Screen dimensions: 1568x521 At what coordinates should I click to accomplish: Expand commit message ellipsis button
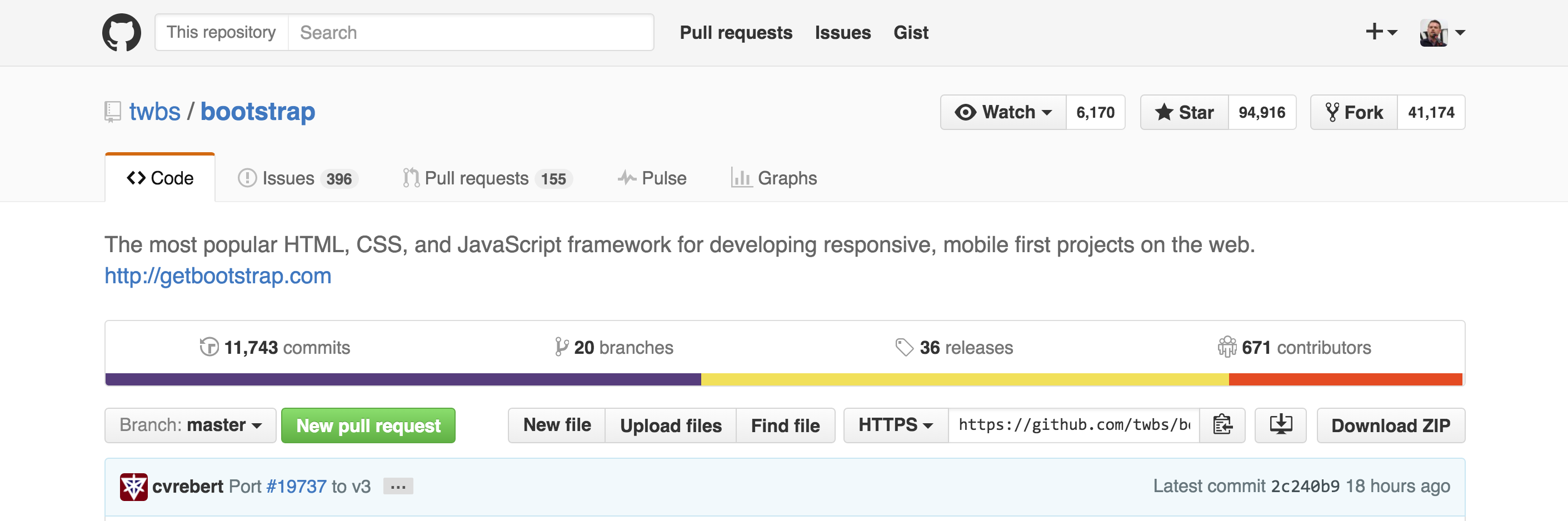point(398,487)
